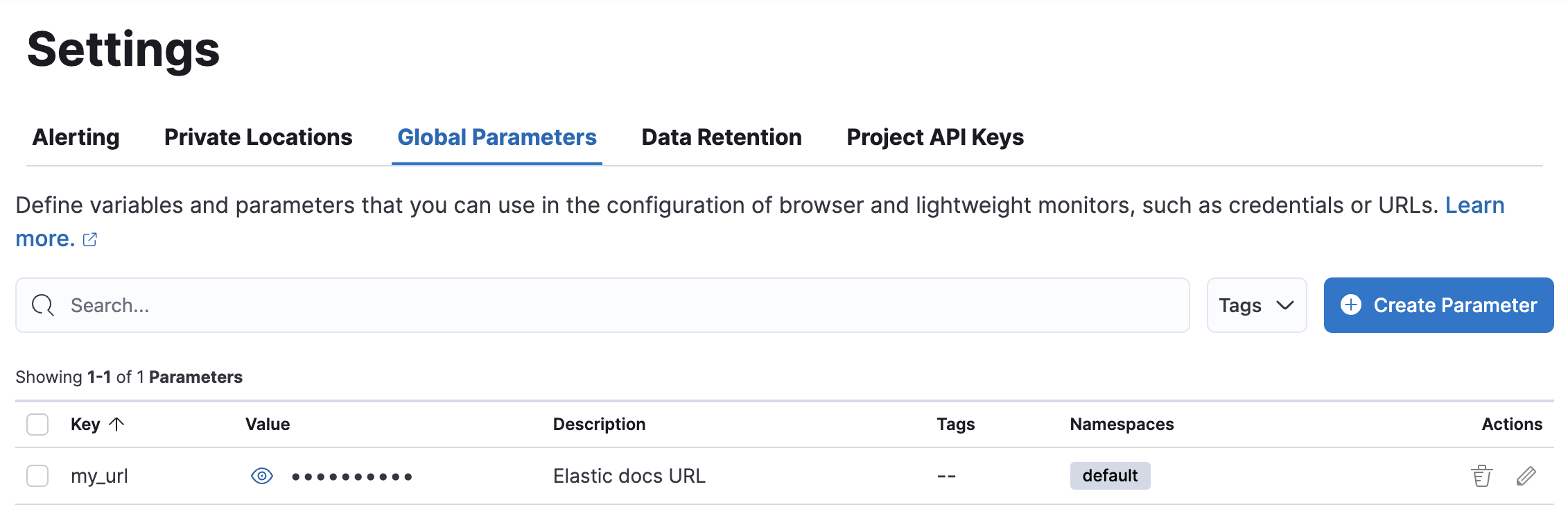Click the eye icon in the Value column

[x=261, y=476]
